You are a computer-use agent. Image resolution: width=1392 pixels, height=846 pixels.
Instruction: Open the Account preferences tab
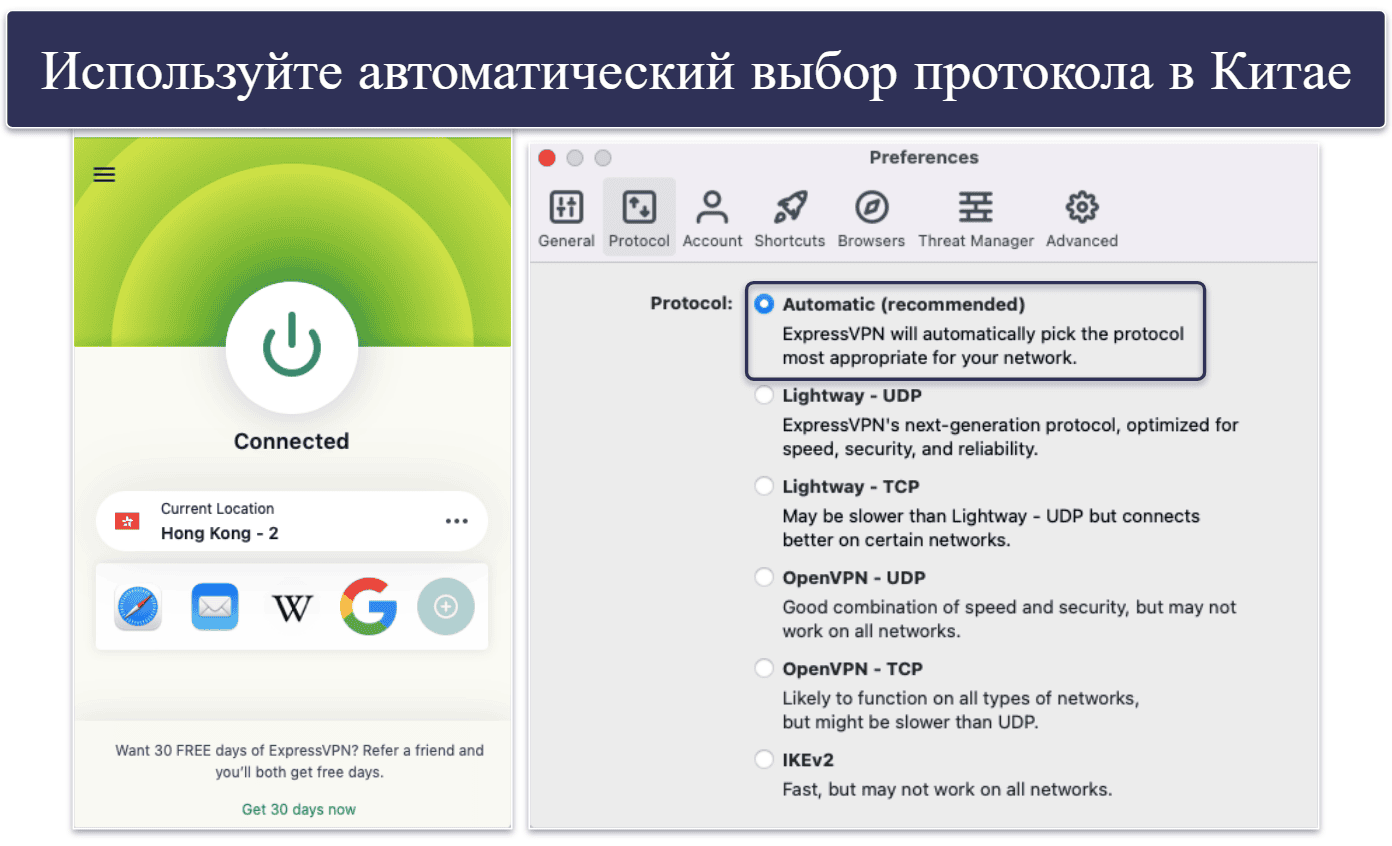point(712,219)
